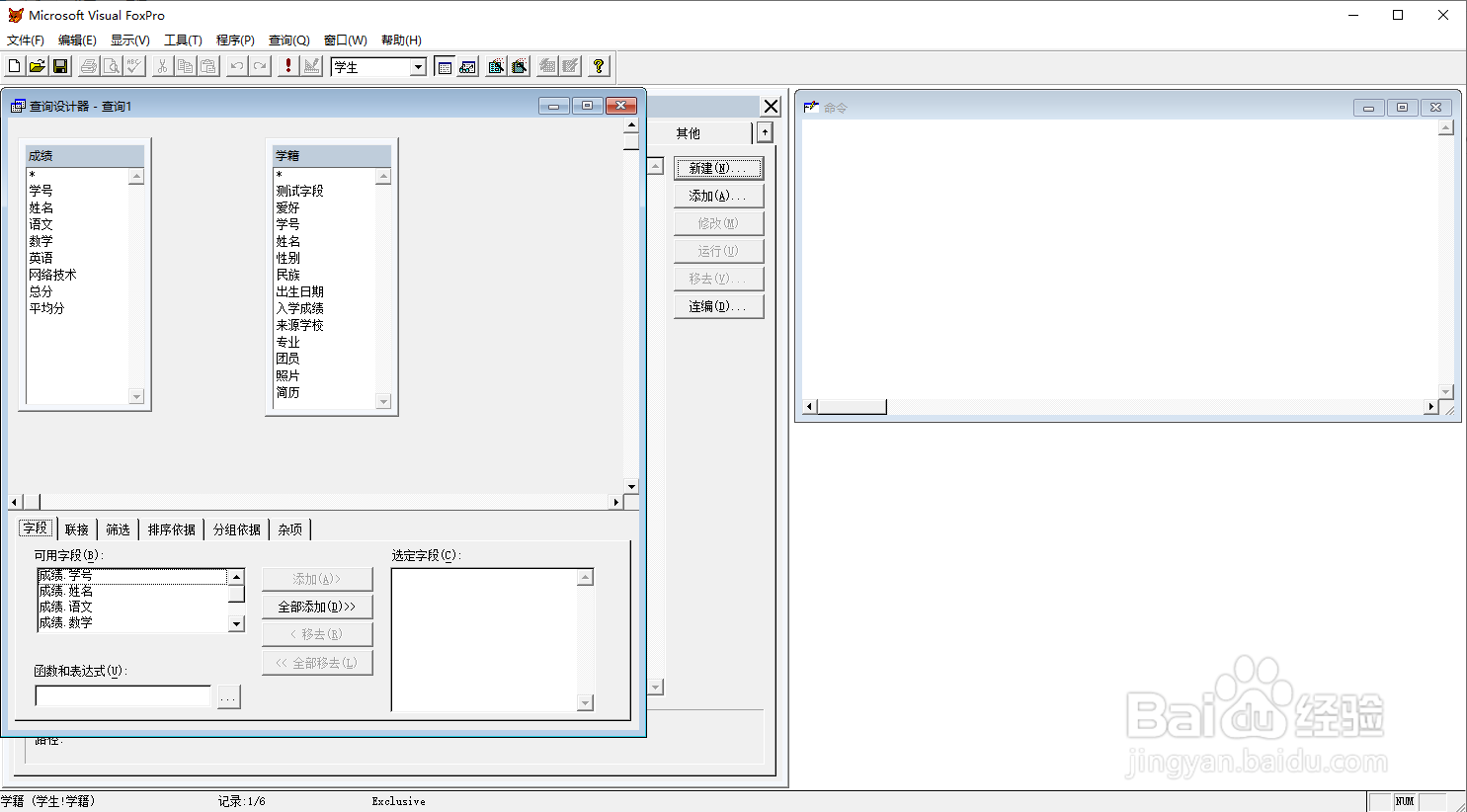Click down arrow of available fields list
1467x812 pixels.
(236, 624)
